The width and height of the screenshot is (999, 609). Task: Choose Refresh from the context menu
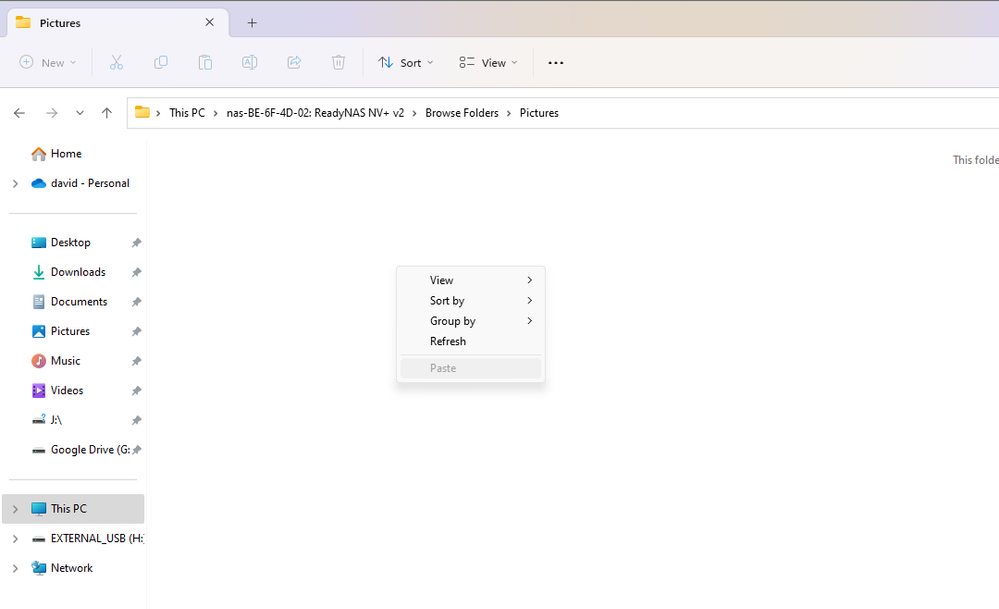click(x=448, y=342)
